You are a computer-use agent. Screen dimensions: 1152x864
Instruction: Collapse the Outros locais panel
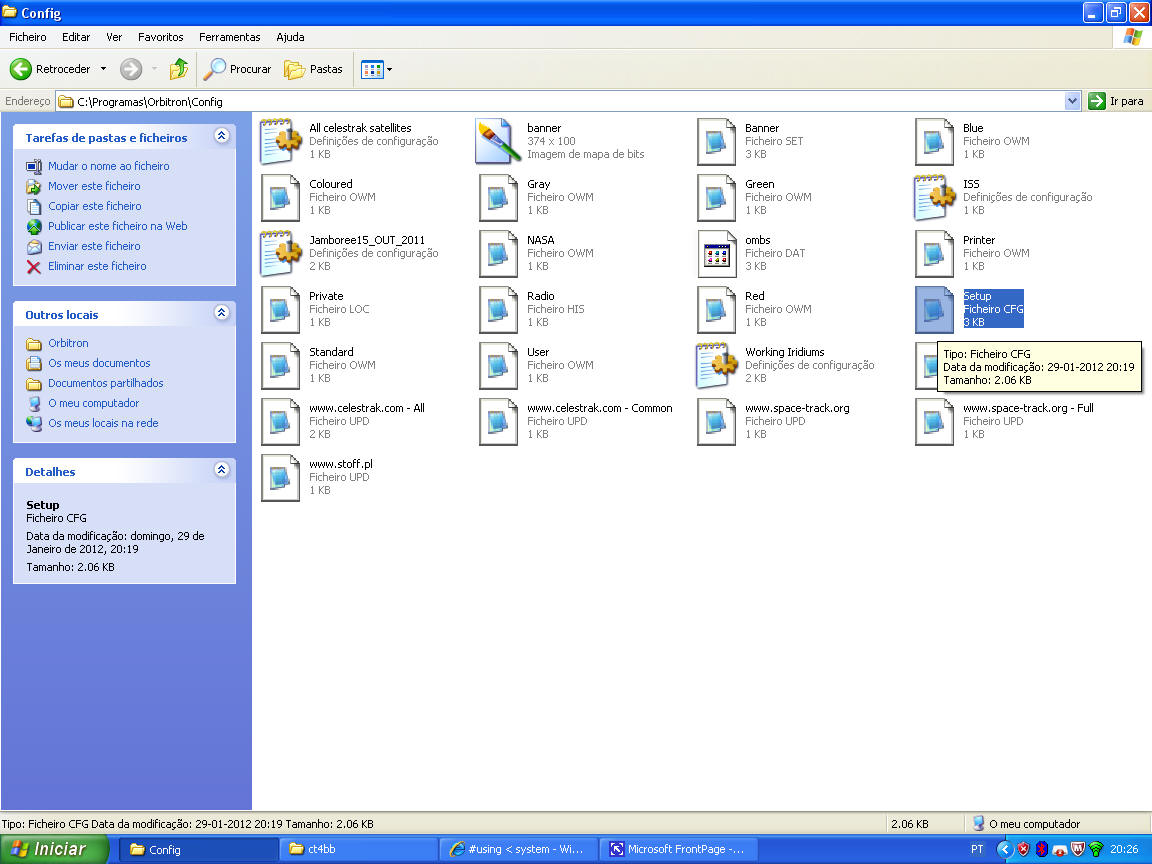(x=221, y=313)
